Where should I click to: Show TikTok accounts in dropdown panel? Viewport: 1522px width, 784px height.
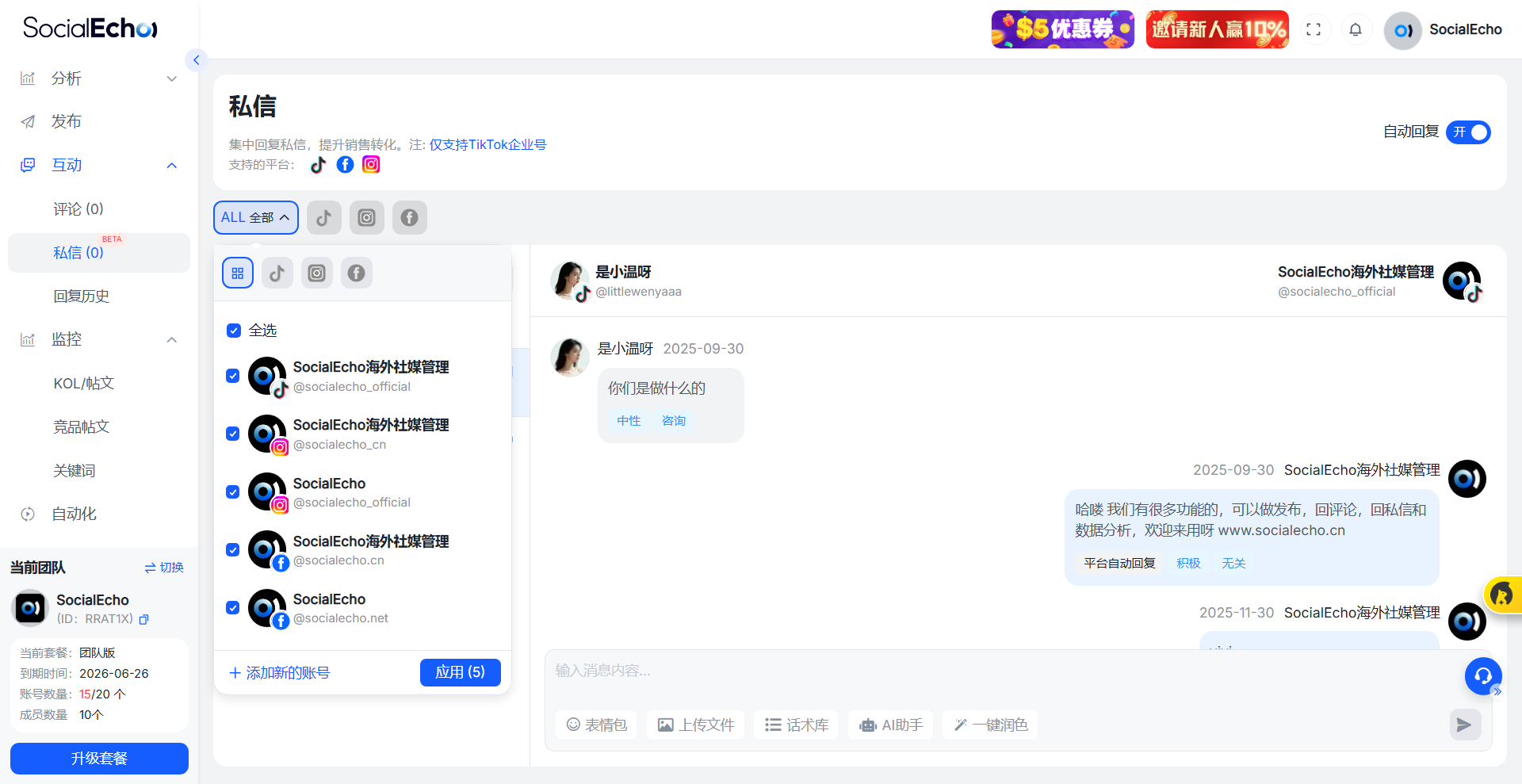(277, 273)
